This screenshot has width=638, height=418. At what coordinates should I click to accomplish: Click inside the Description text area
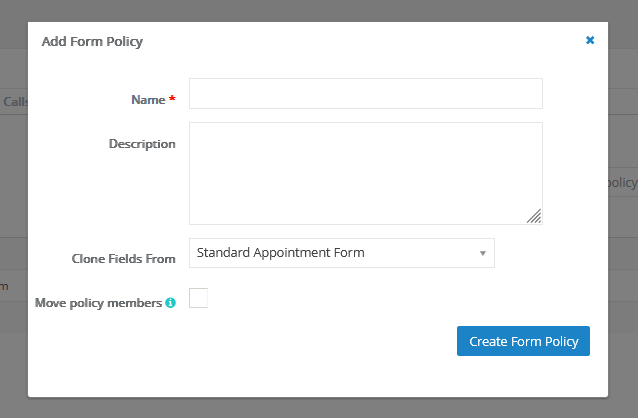(x=365, y=173)
